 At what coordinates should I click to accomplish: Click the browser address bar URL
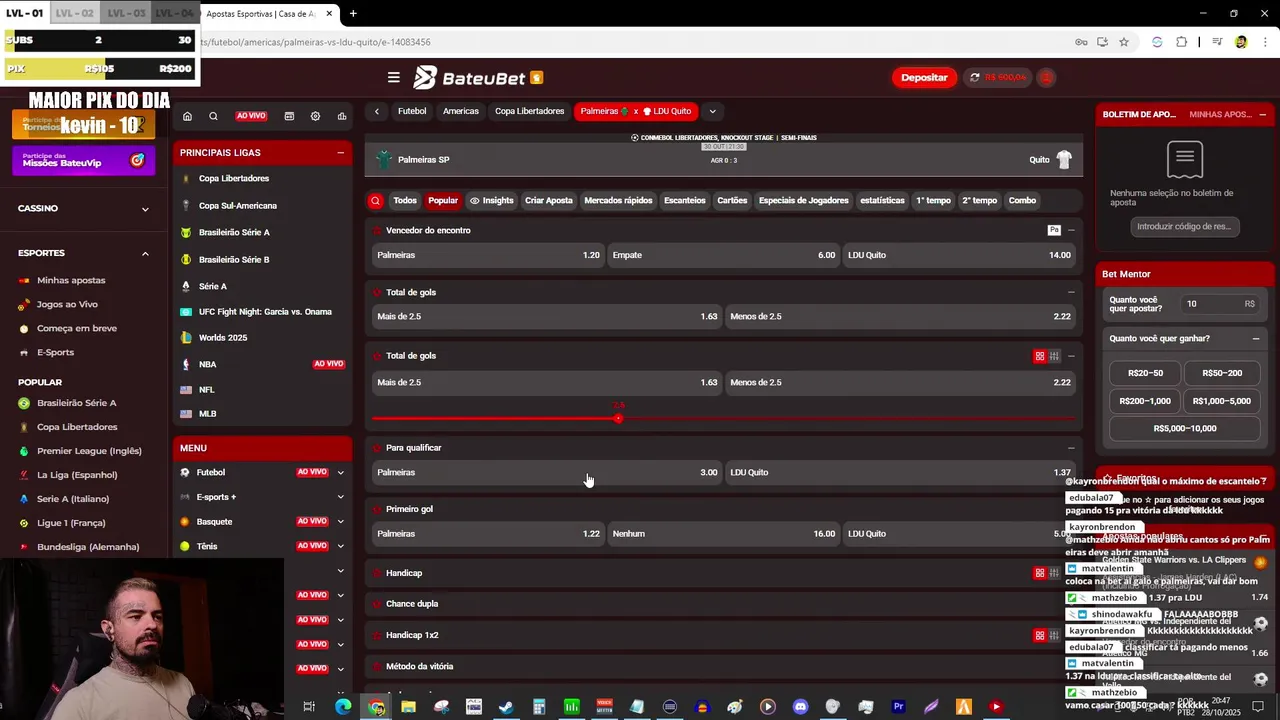[315, 42]
